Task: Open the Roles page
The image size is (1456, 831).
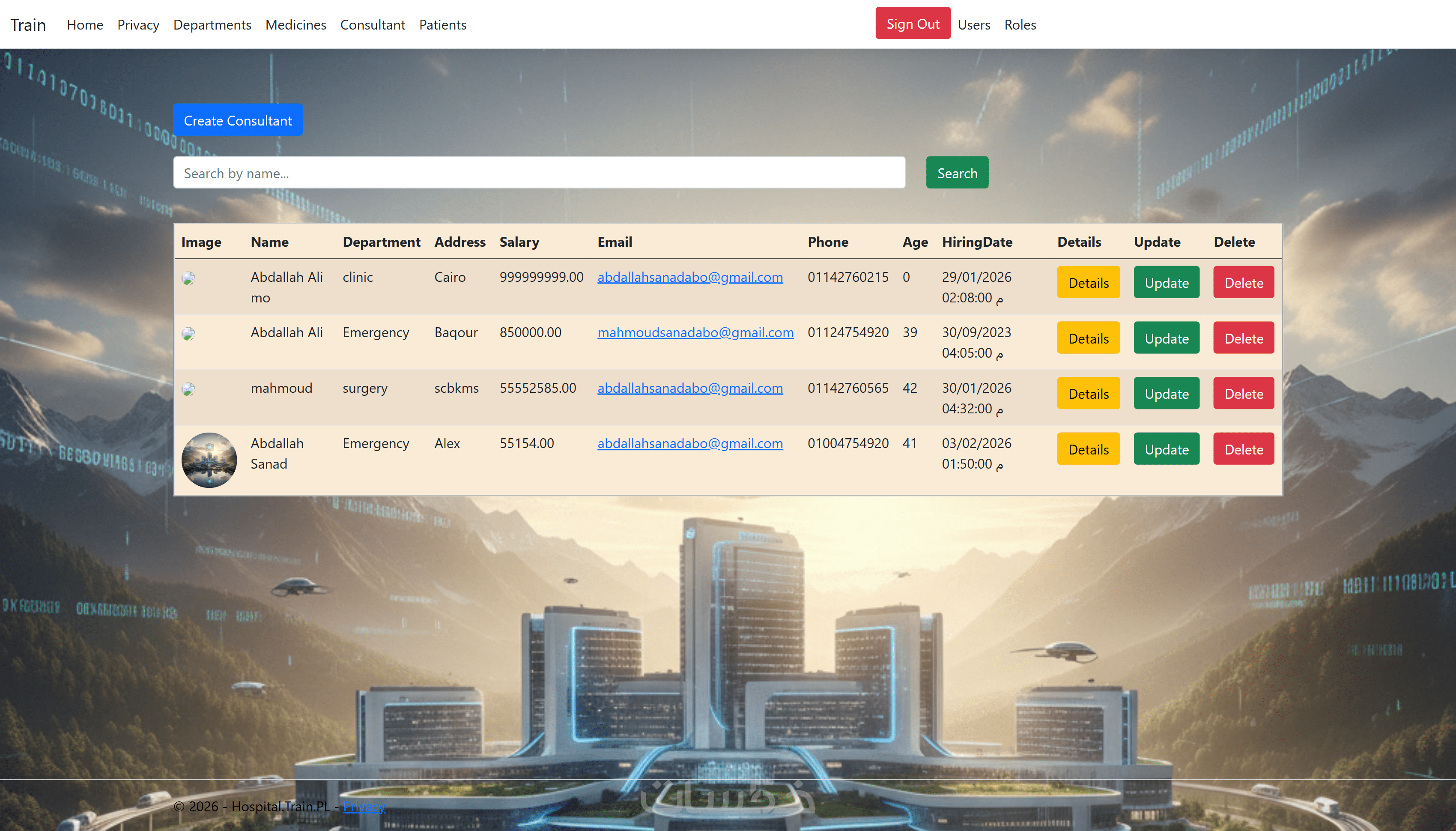Action: point(1020,25)
